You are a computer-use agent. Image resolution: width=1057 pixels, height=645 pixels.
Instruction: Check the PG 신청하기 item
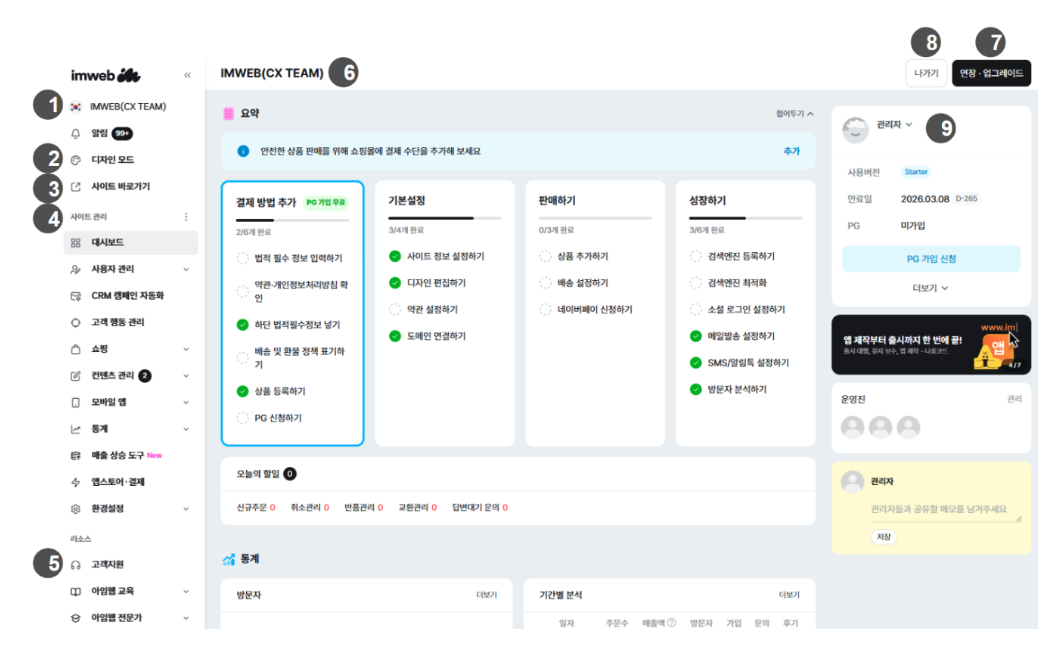[243, 418]
